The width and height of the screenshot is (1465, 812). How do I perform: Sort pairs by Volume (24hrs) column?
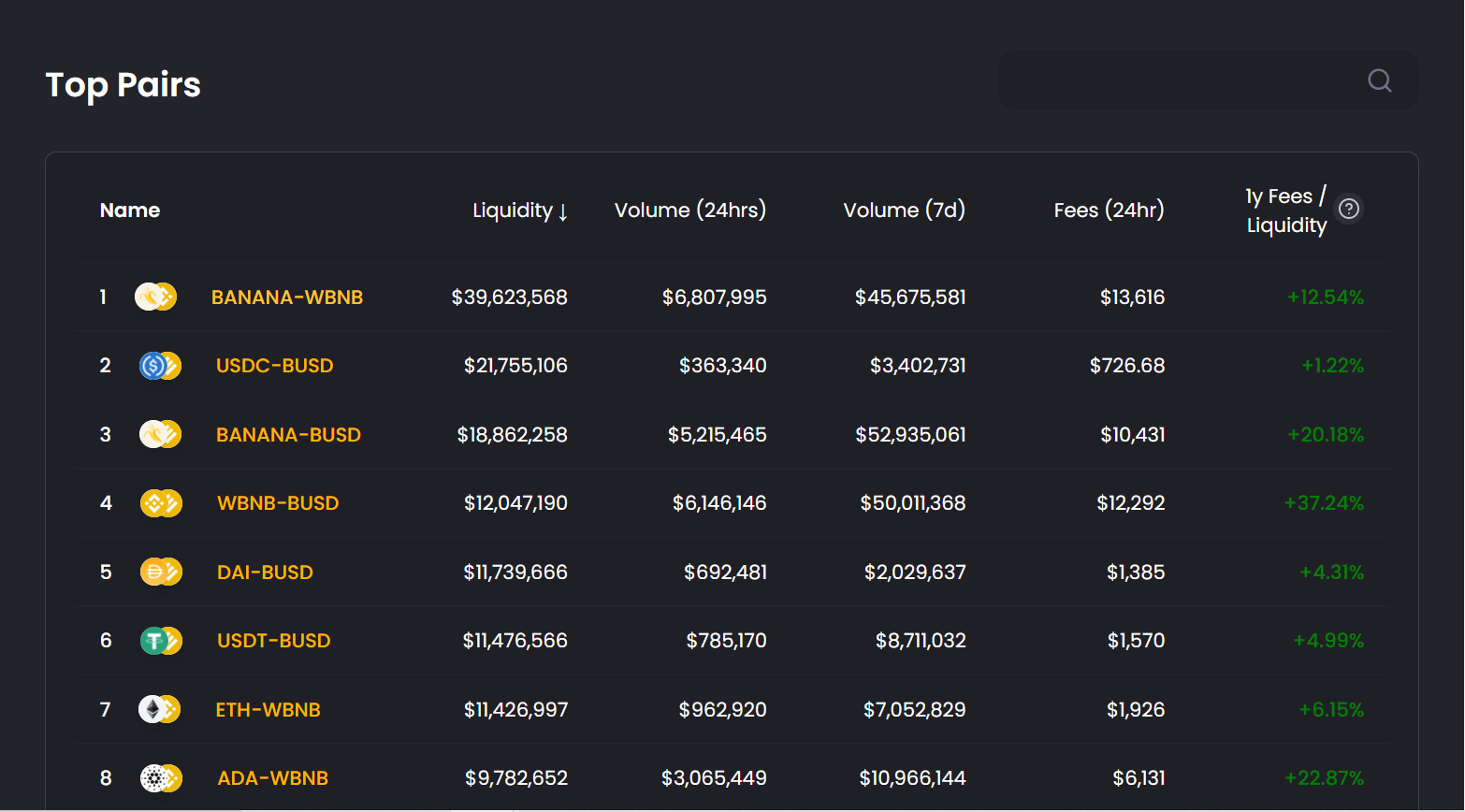pos(690,210)
